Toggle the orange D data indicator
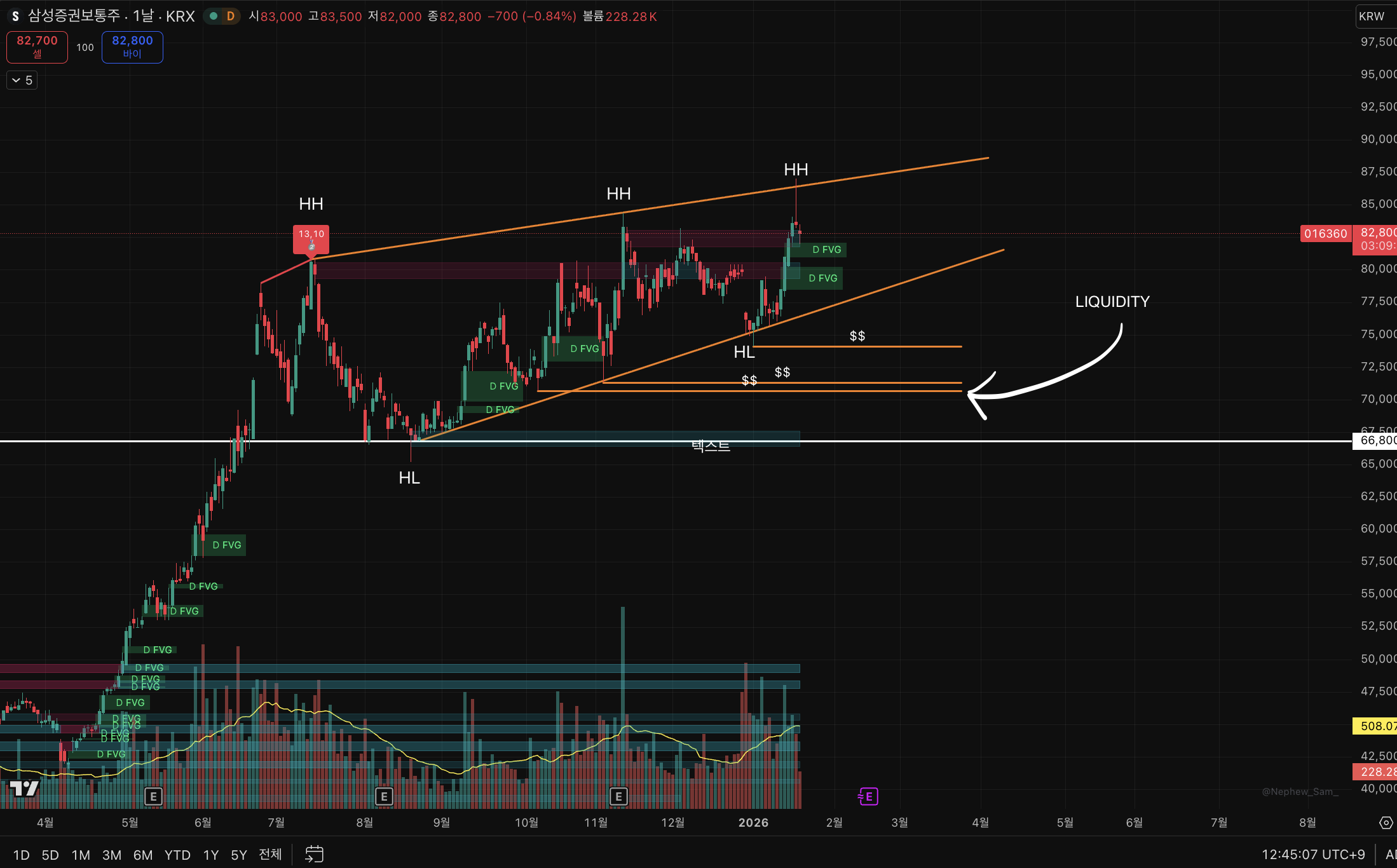This screenshot has height=868, width=1397. coord(231,17)
